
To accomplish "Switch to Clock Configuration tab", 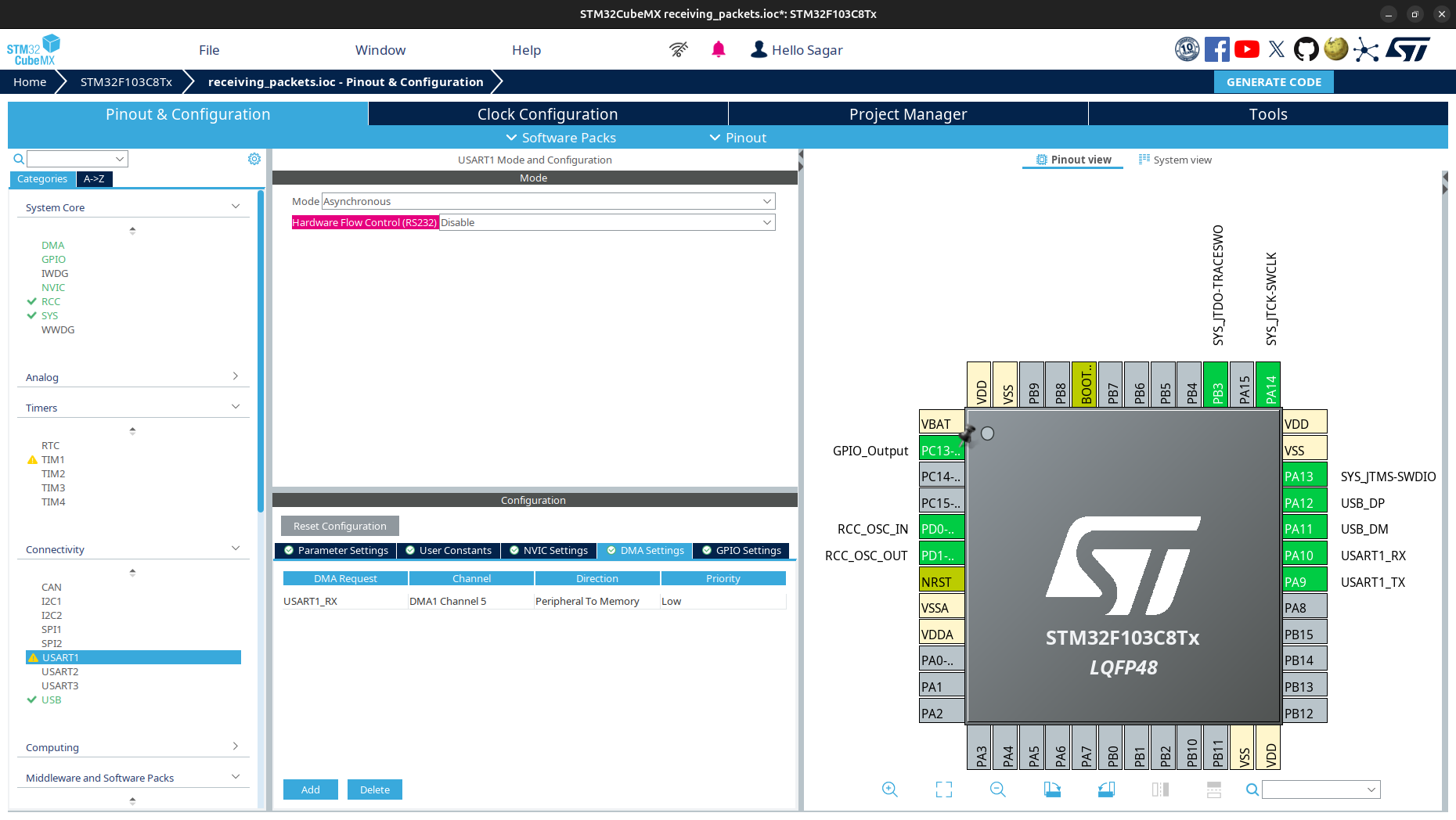I will click(548, 114).
